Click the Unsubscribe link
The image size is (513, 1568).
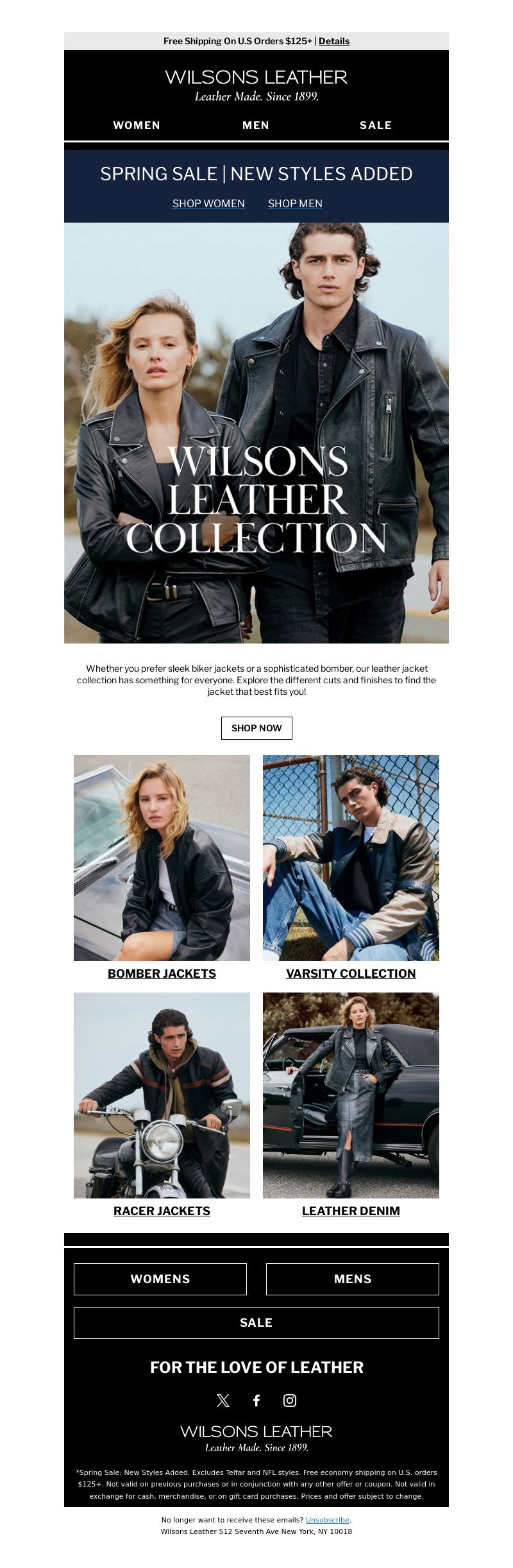(328, 1520)
